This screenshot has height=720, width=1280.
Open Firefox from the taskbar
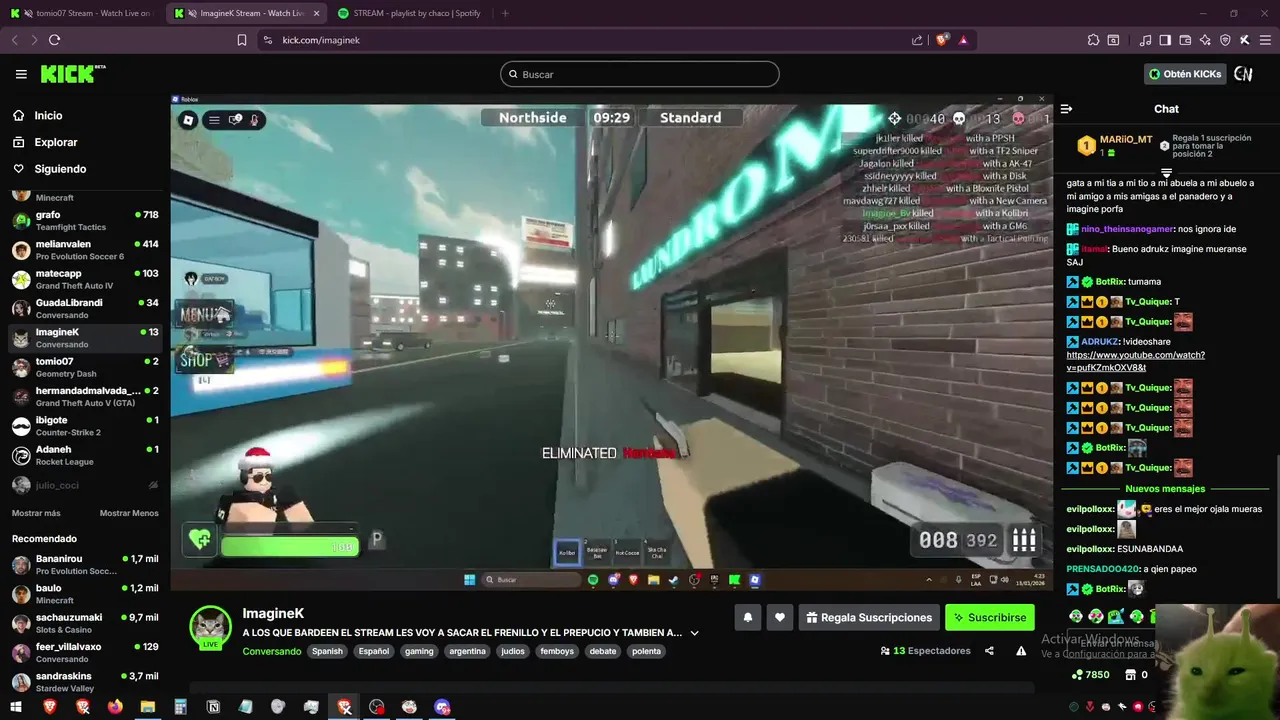coord(115,707)
